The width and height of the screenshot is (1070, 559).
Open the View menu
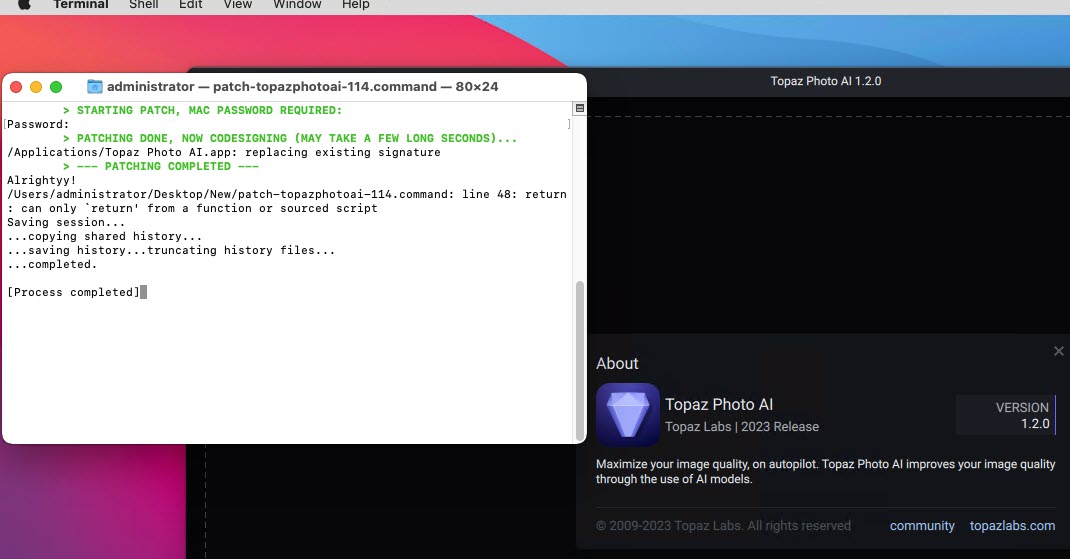tap(237, 5)
